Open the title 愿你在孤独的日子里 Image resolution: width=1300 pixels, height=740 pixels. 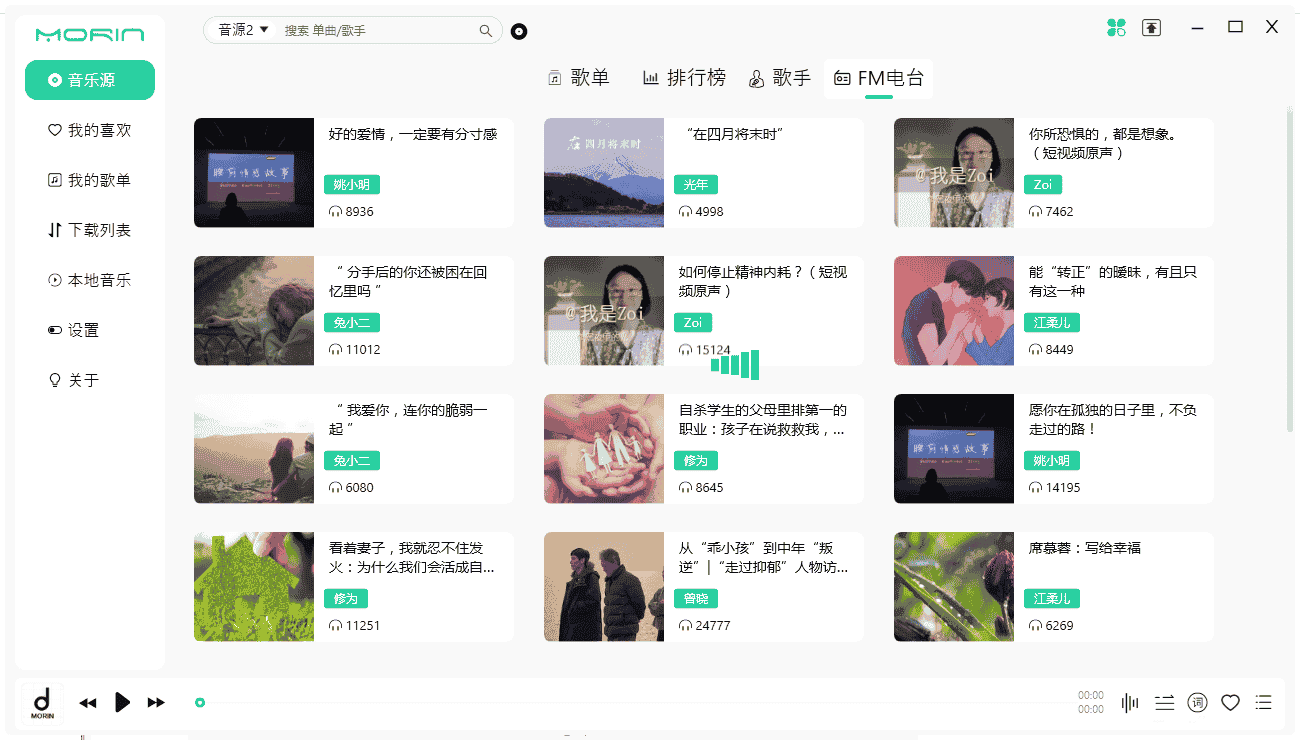(x=1113, y=419)
